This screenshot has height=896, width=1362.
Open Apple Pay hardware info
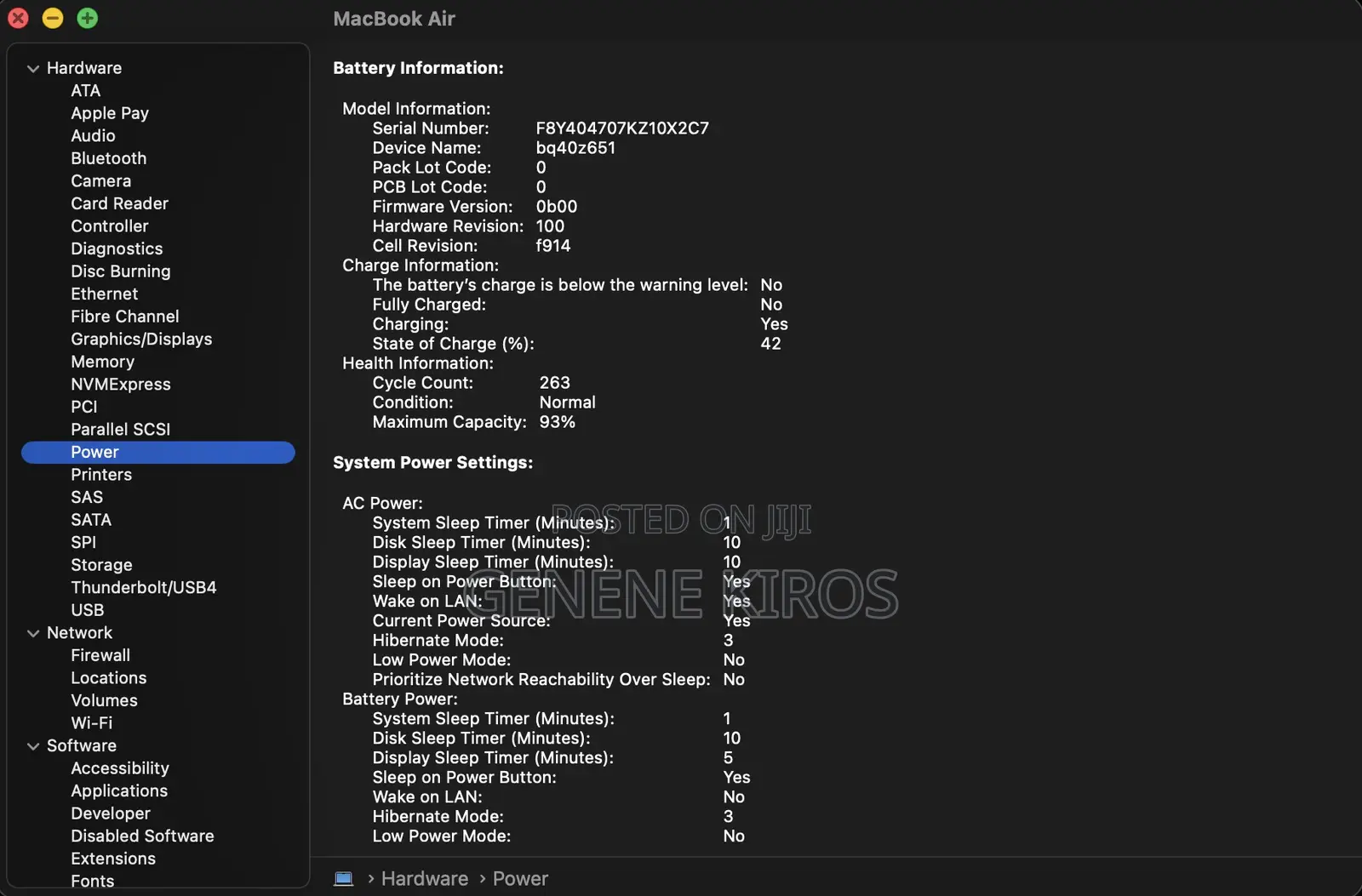click(x=110, y=113)
